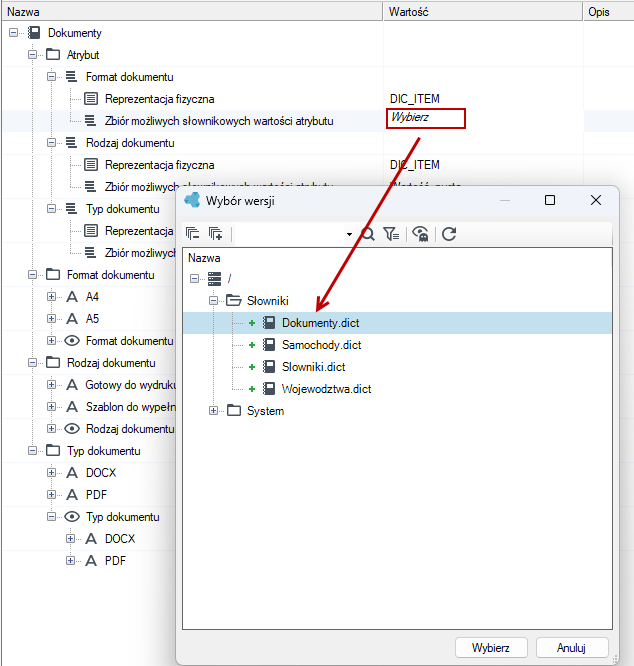Screen dimensions: 634x666
Task: Select Samochody.dict in the list
Action: [321, 345]
